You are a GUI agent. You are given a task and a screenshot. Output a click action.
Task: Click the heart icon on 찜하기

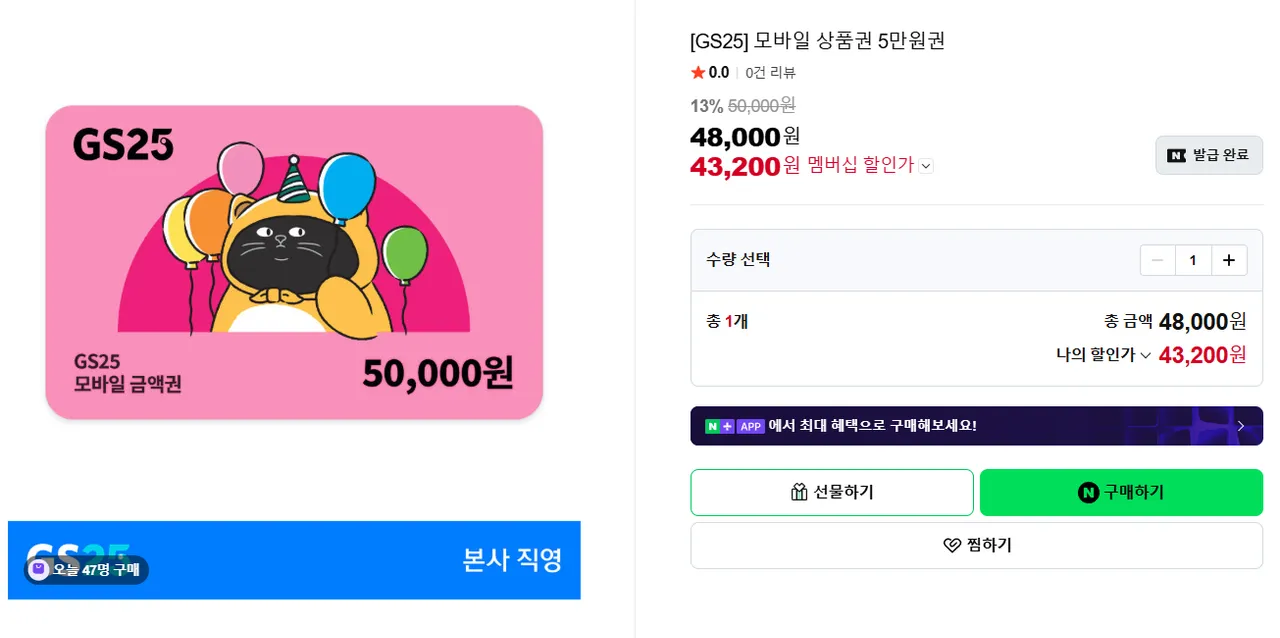(x=952, y=545)
